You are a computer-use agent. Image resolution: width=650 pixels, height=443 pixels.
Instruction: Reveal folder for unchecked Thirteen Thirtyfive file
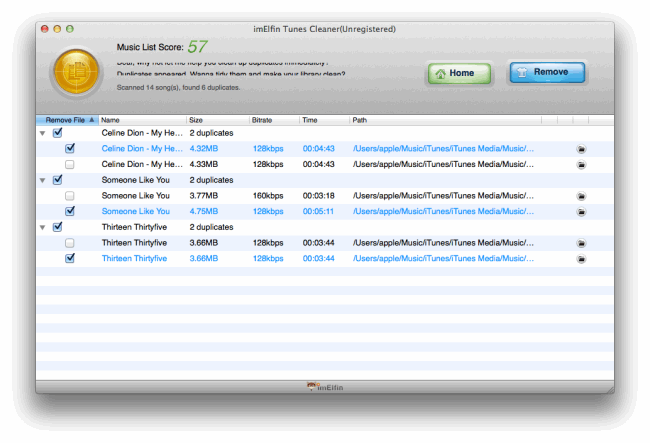click(581, 243)
